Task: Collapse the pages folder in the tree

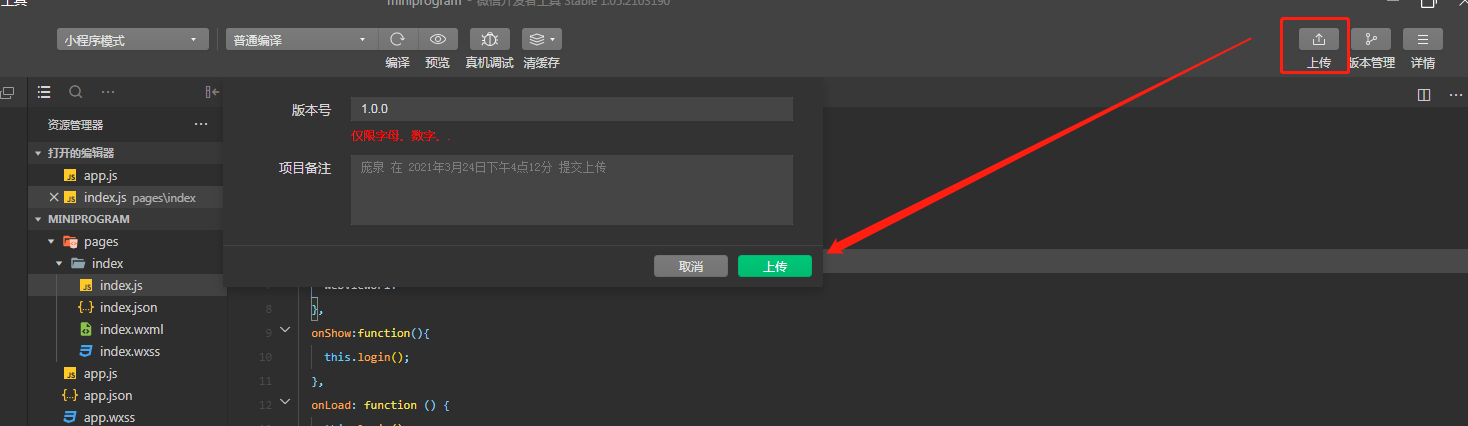Action: [51, 242]
